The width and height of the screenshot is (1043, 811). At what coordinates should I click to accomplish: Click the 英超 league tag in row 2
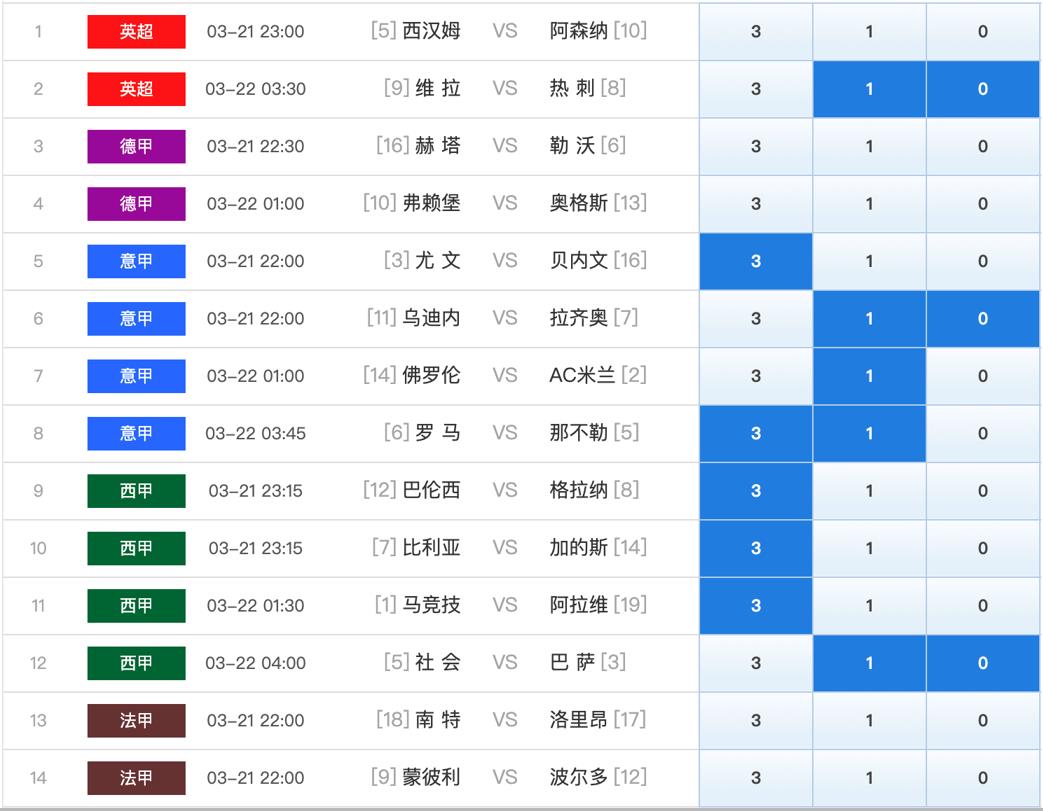[136, 89]
